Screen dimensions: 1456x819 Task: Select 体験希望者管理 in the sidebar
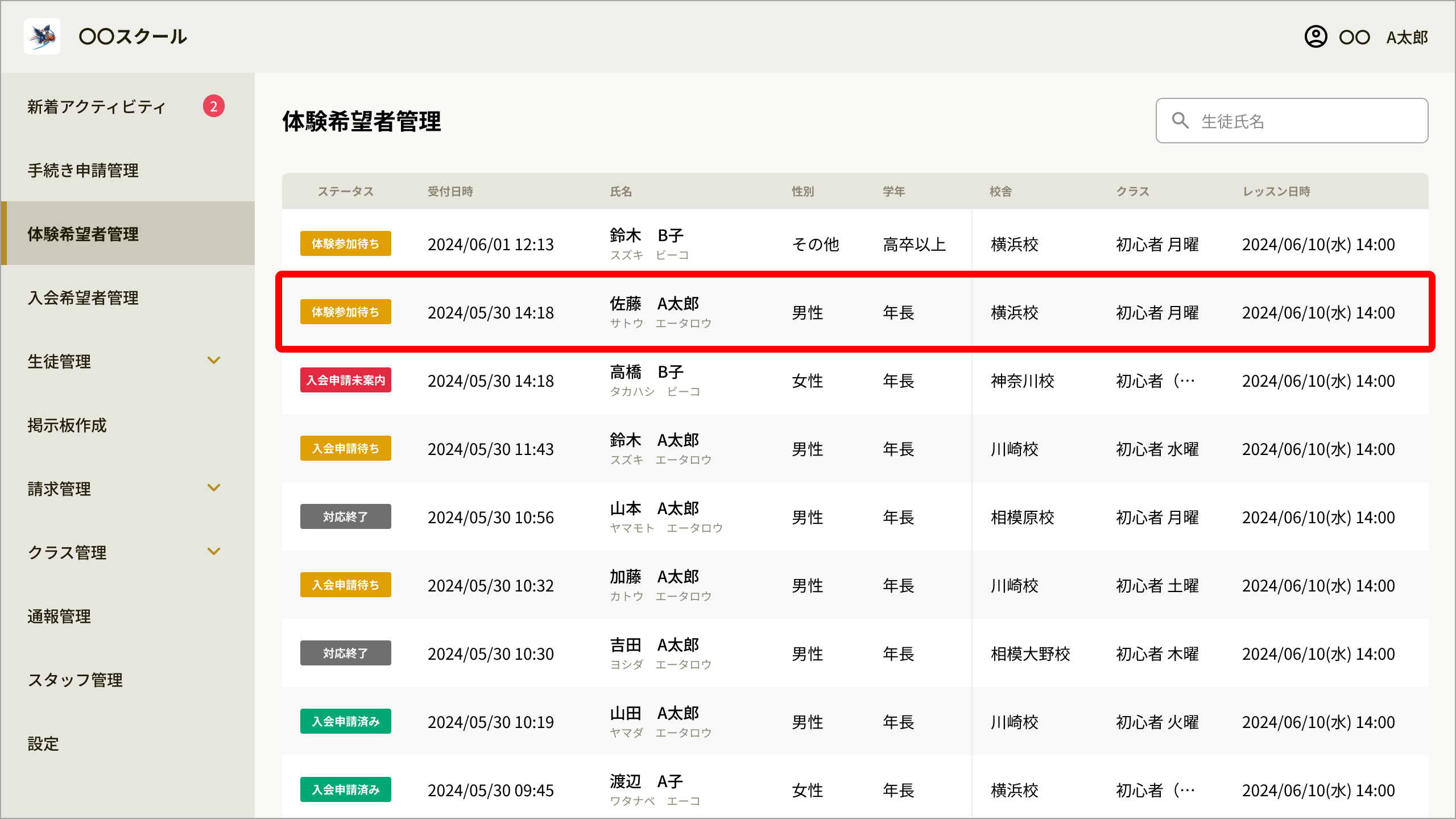coord(128,233)
